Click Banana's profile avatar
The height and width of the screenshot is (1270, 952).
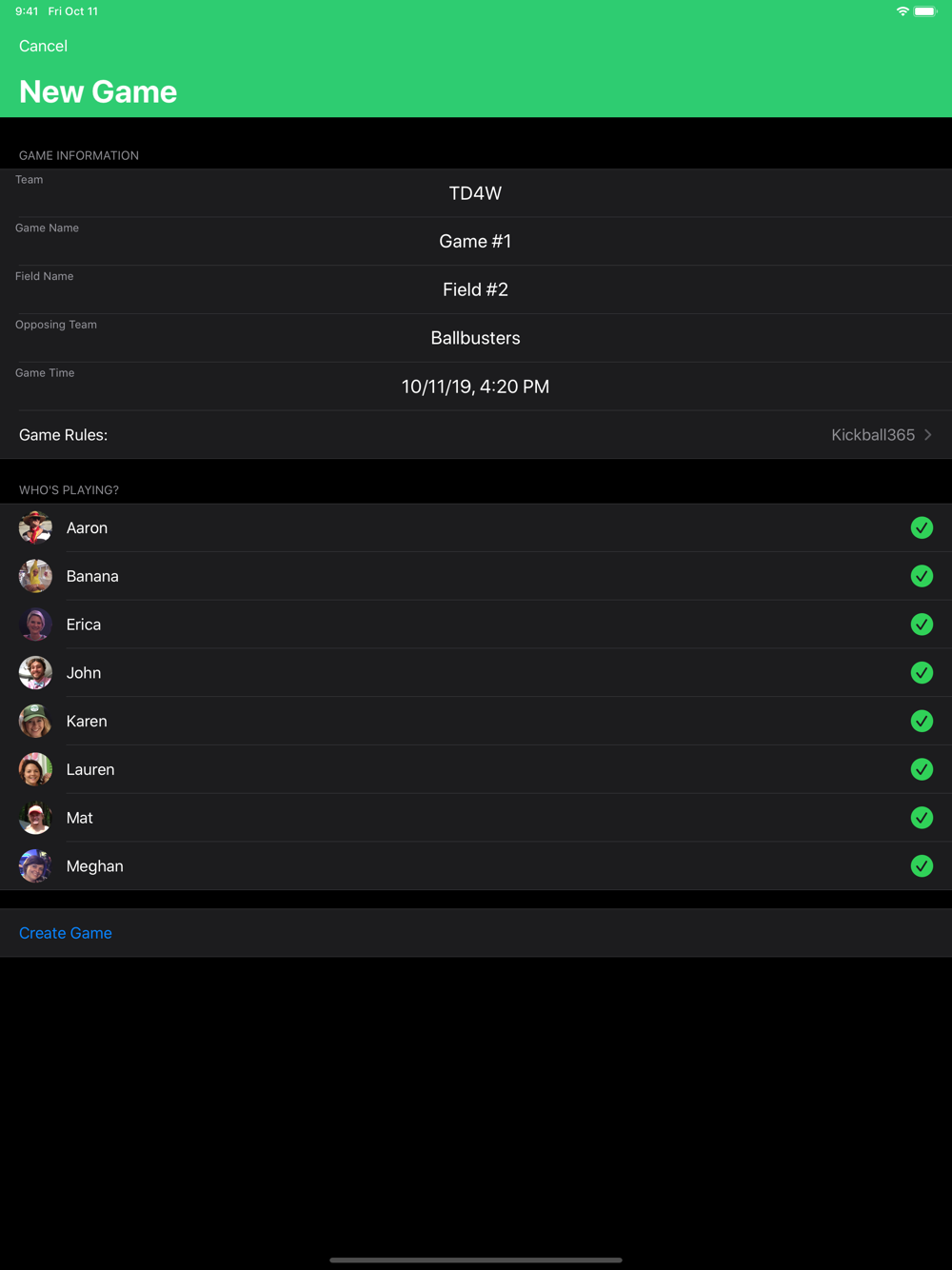(35, 576)
